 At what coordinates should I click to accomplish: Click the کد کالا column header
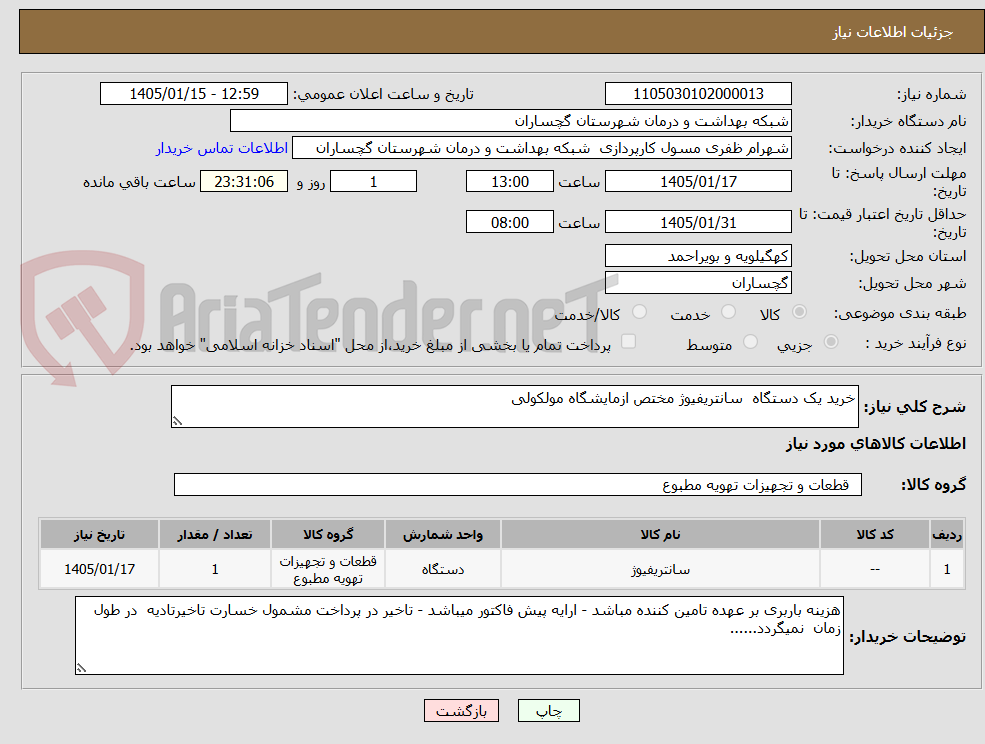(874, 534)
